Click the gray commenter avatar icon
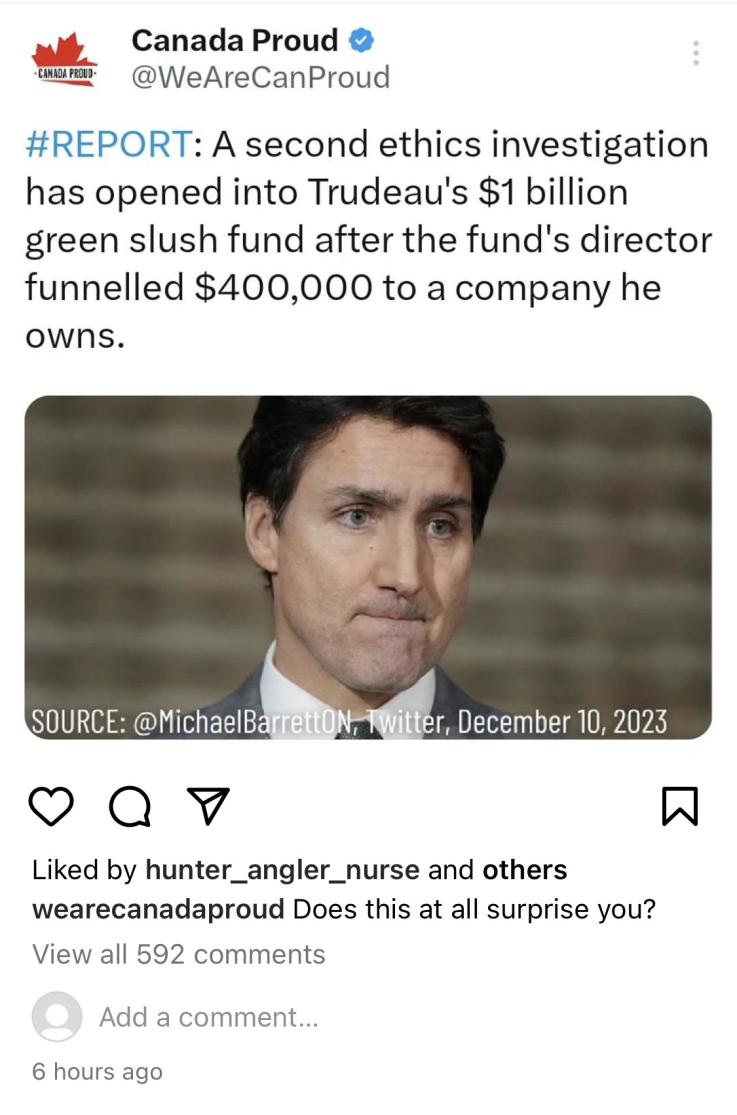The height and width of the screenshot is (1115, 737). tap(56, 1017)
